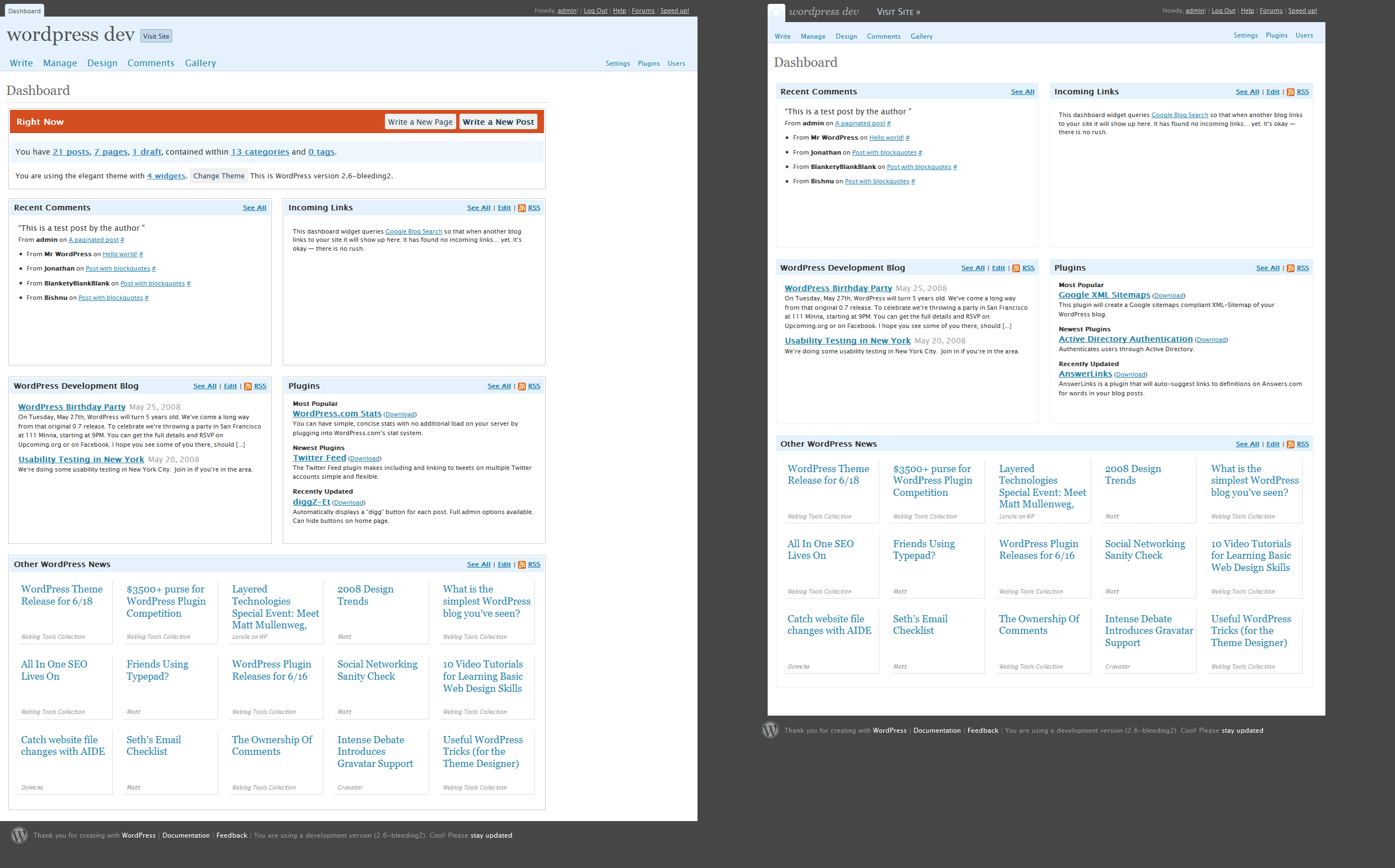Open '2008 Design Trends' news in left window
The height and width of the screenshot is (868, 1395).
(x=365, y=595)
